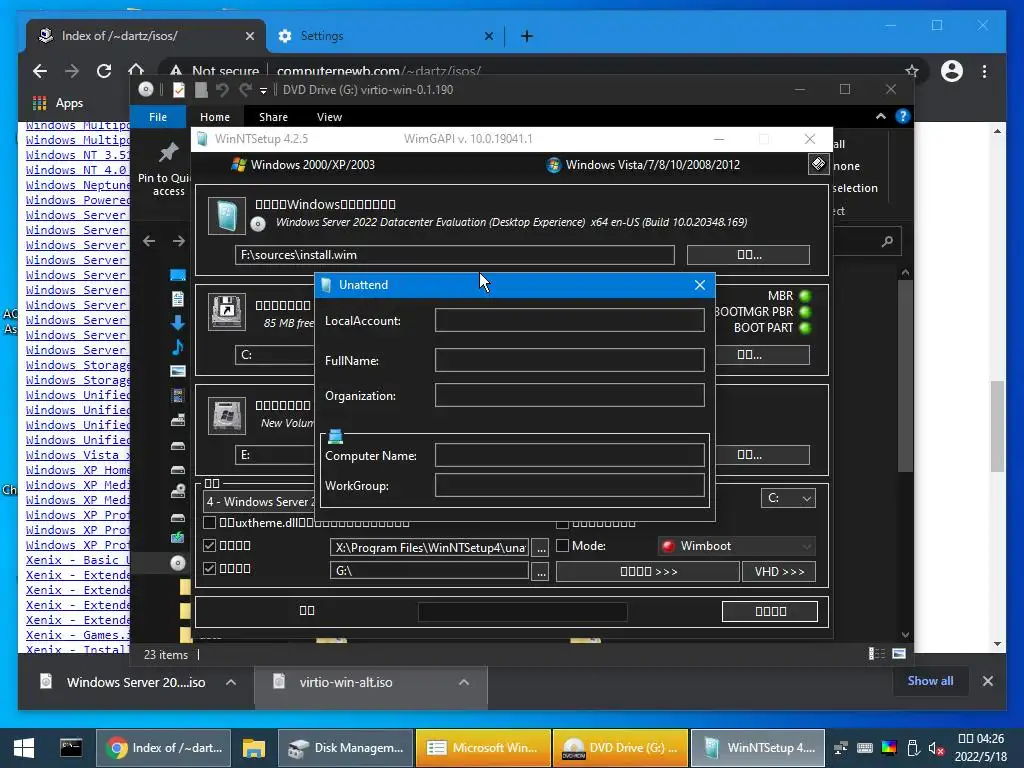
Task: Click the Explorer search magnifier icon
Action: [887, 242]
